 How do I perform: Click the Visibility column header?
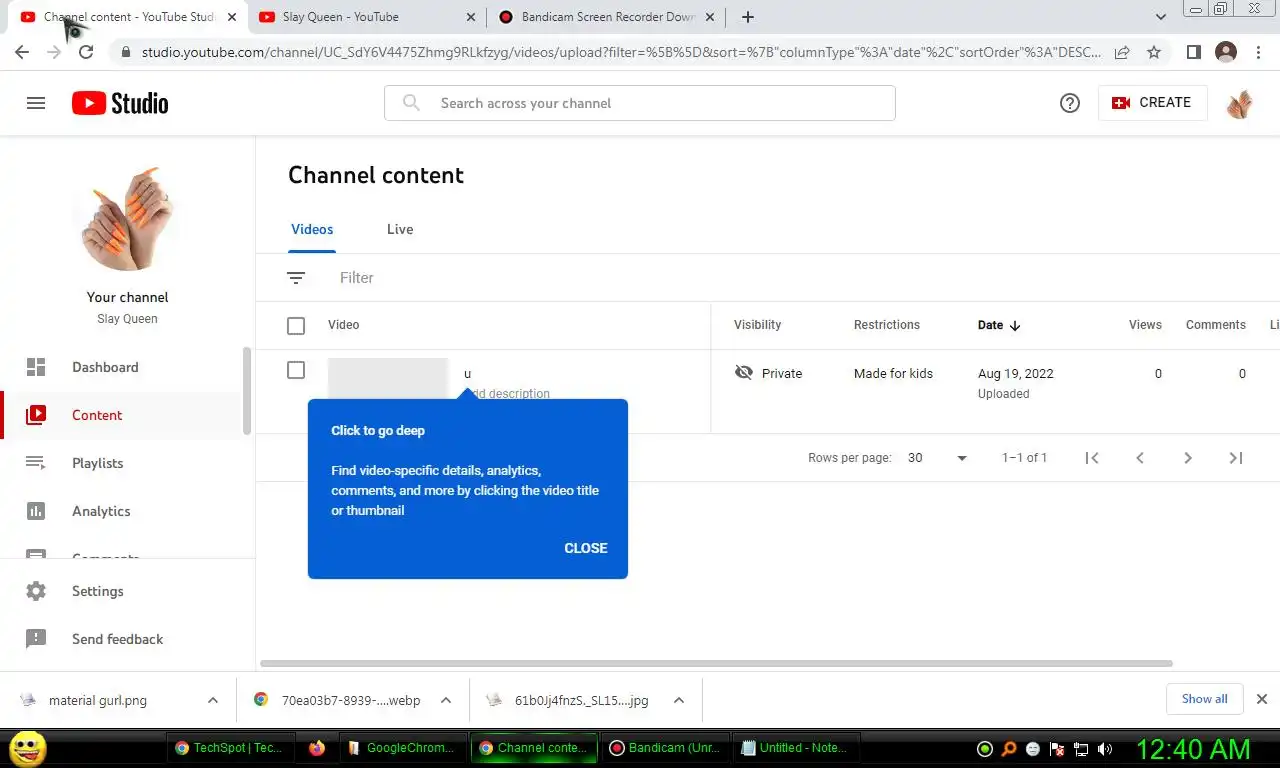point(757,325)
